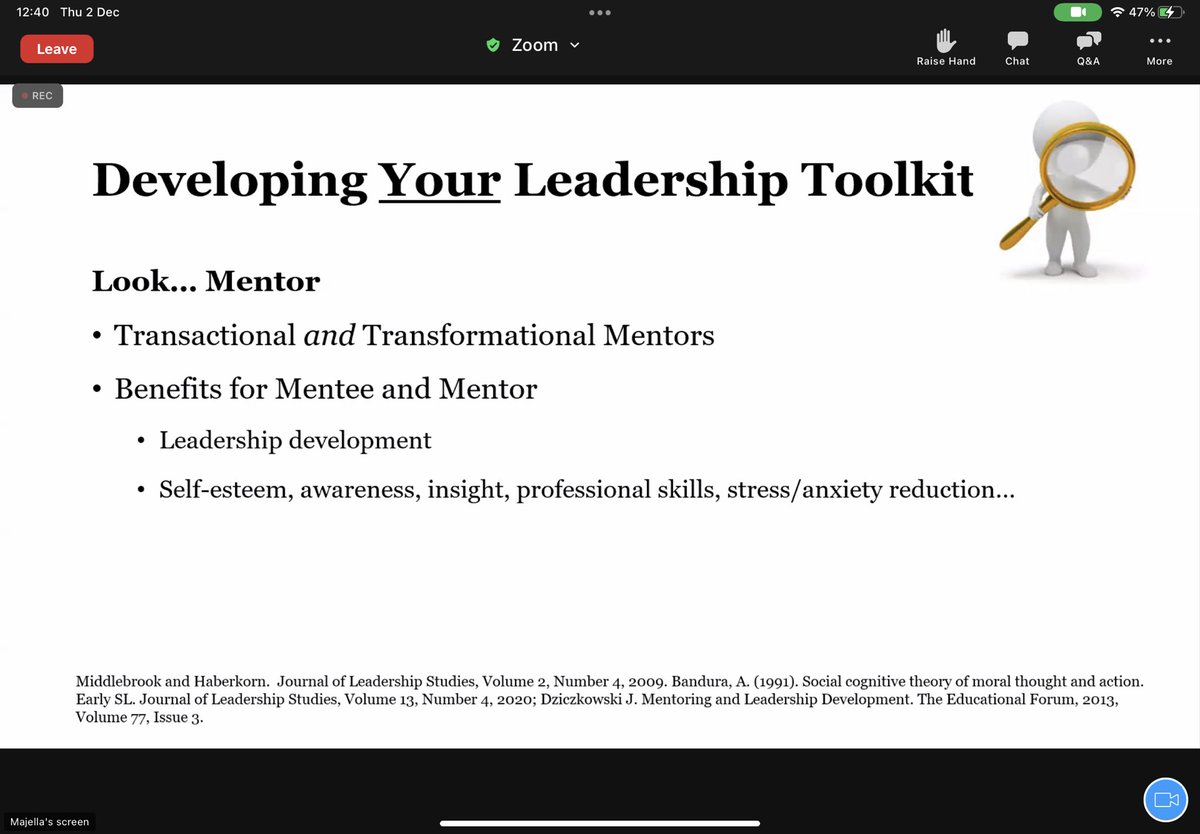This screenshot has width=1200, height=834.
Task: Tap the green encryption shield icon
Action: coord(492,45)
